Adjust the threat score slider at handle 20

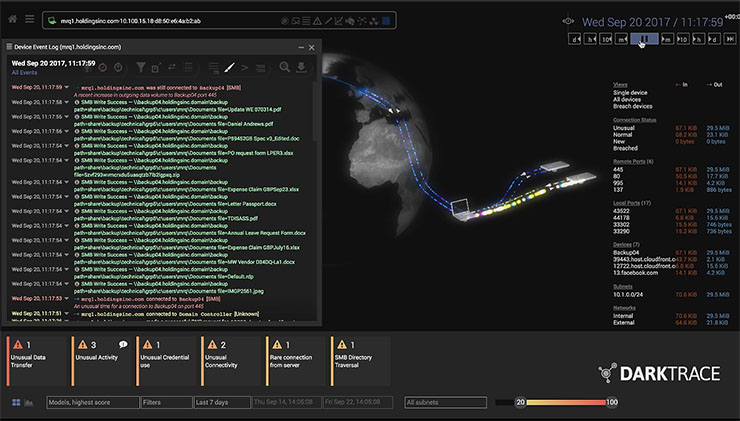(x=520, y=402)
